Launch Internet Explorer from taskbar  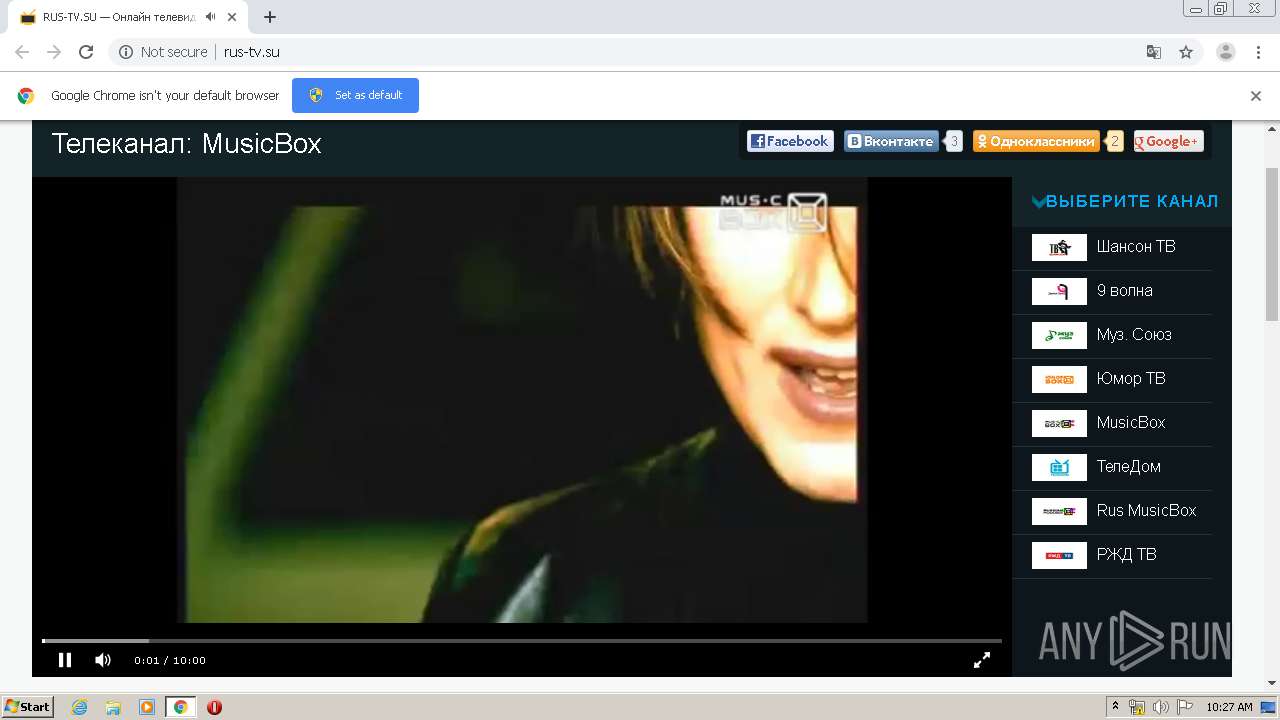tap(80, 707)
